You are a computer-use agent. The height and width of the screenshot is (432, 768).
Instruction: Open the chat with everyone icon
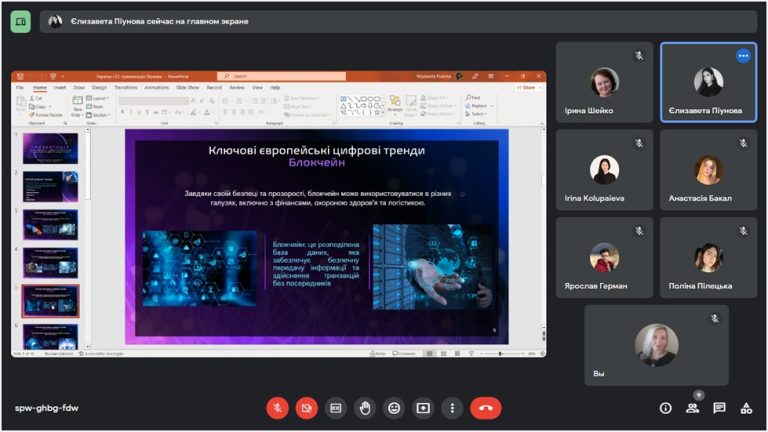[x=719, y=408]
